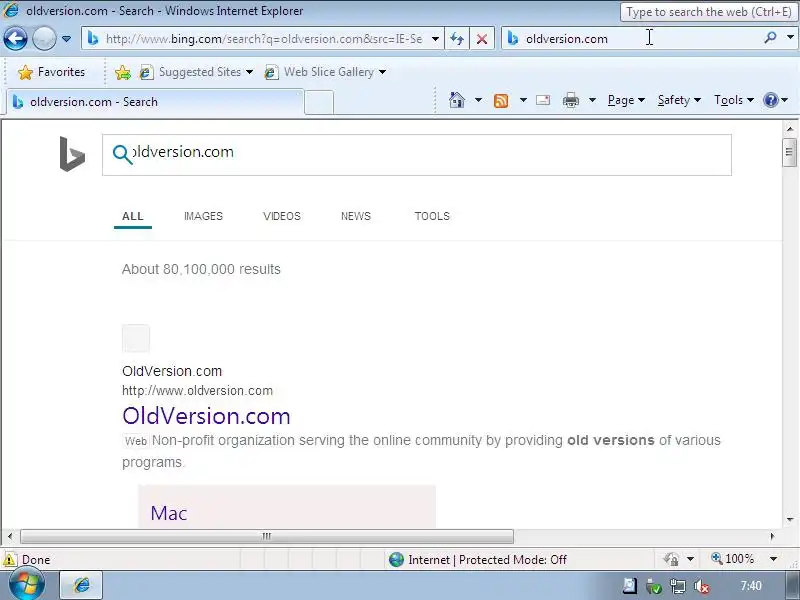Click the horizontal scrollbar thumb
Viewport: 800px width, 600px height.
coord(267,536)
